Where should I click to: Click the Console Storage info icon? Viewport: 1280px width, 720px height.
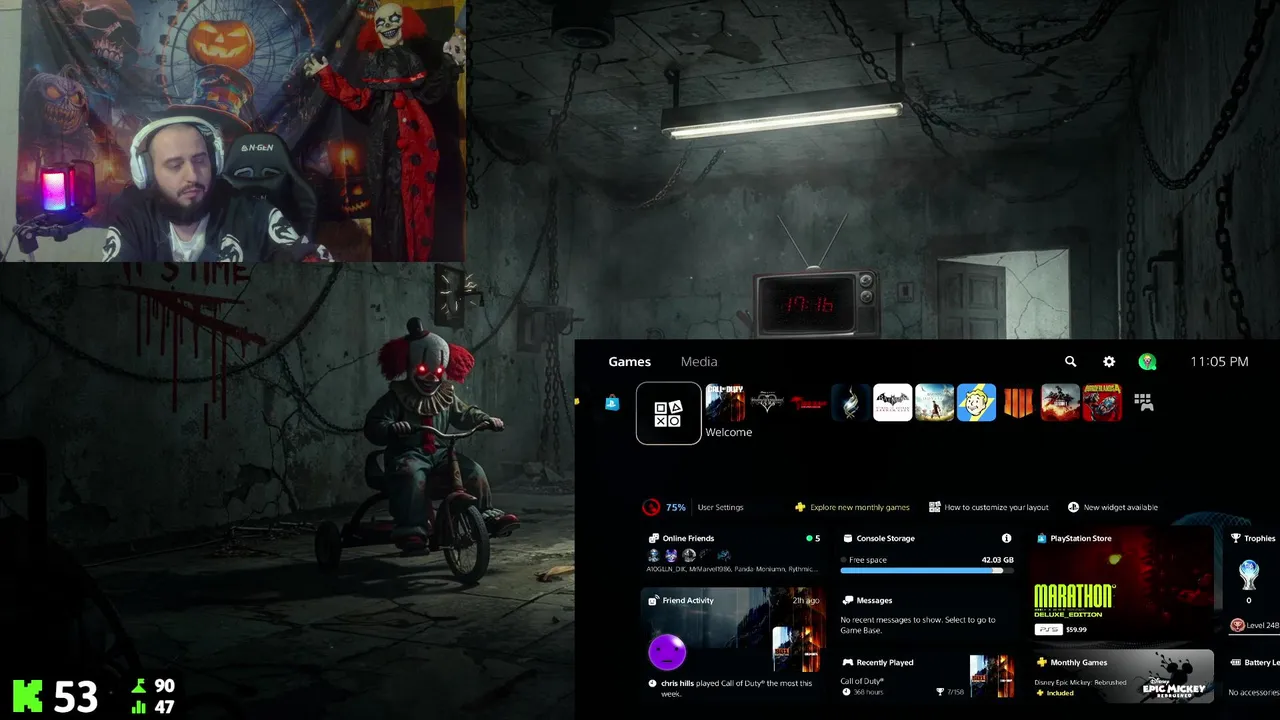point(1006,538)
